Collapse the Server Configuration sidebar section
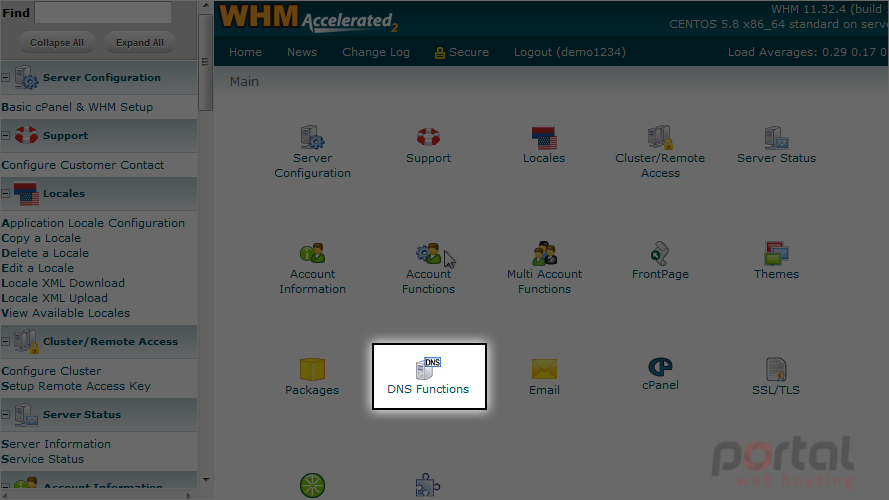 [x=6, y=77]
